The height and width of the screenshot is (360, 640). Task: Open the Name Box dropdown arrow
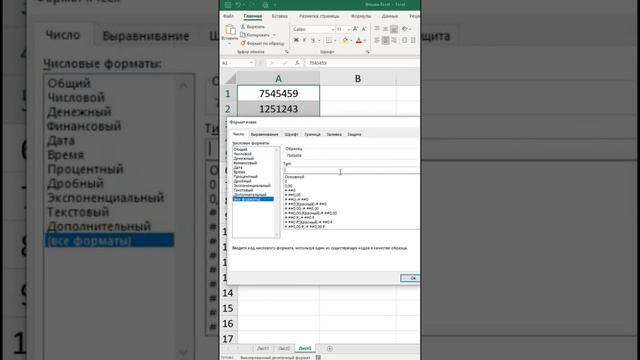tap(251, 62)
